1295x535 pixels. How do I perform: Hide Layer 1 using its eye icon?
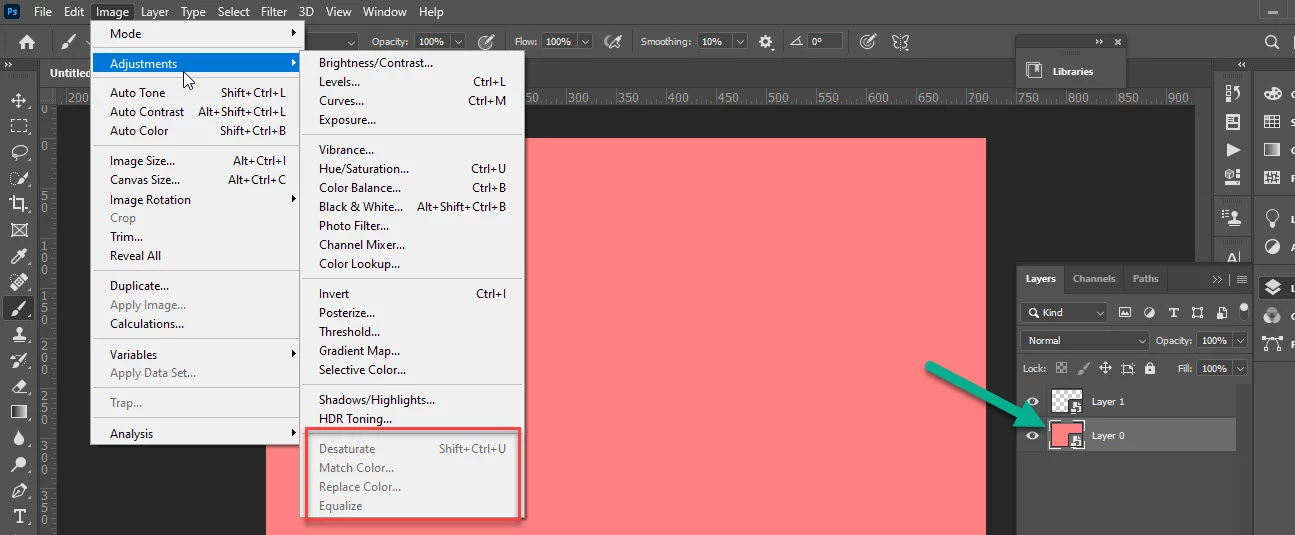(1033, 402)
